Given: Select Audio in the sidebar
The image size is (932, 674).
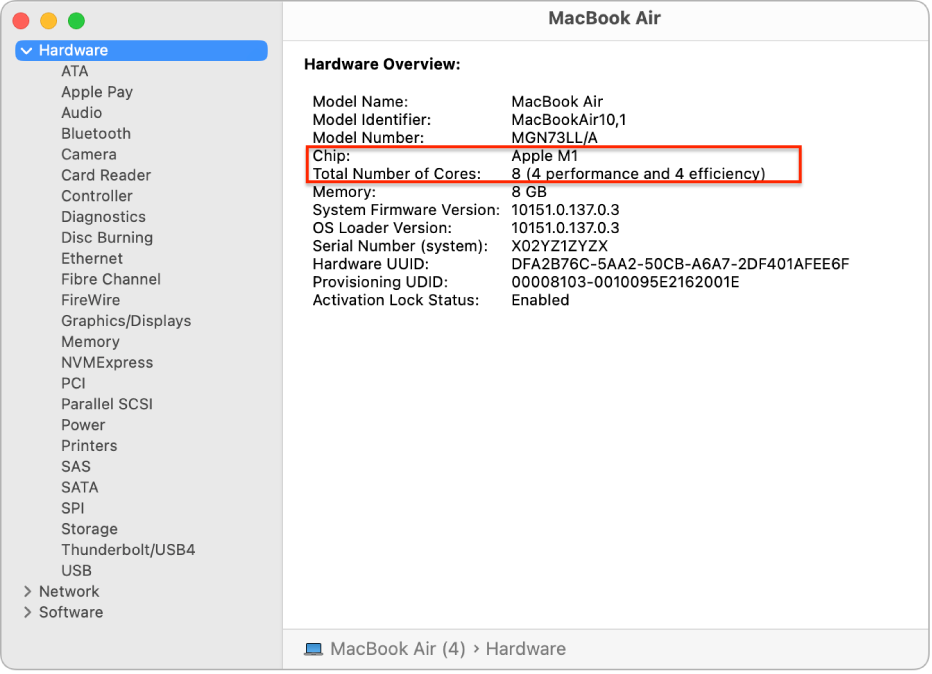Looking at the screenshot, I should 81,113.
